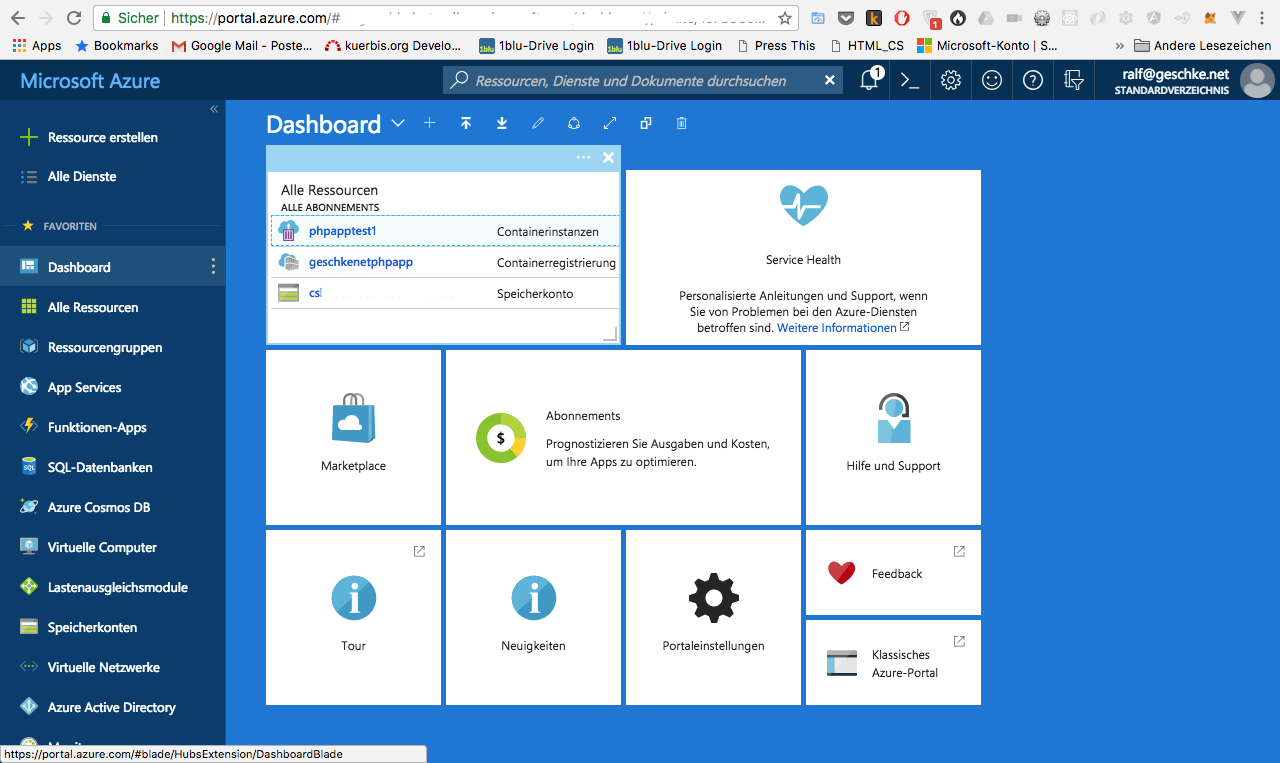Open Speicherkonten in sidebar
This screenshot has height=763, width=1280.
[x=112, y=627]
